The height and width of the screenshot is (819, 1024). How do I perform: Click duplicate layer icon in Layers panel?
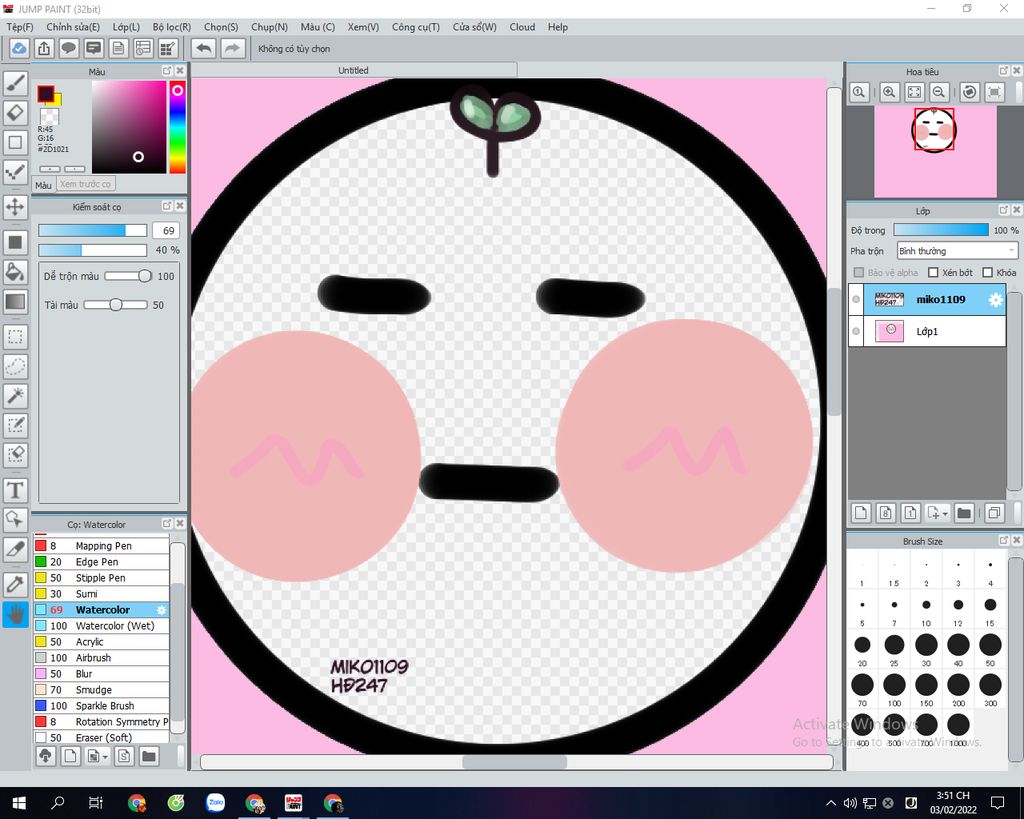pos(994,513)
